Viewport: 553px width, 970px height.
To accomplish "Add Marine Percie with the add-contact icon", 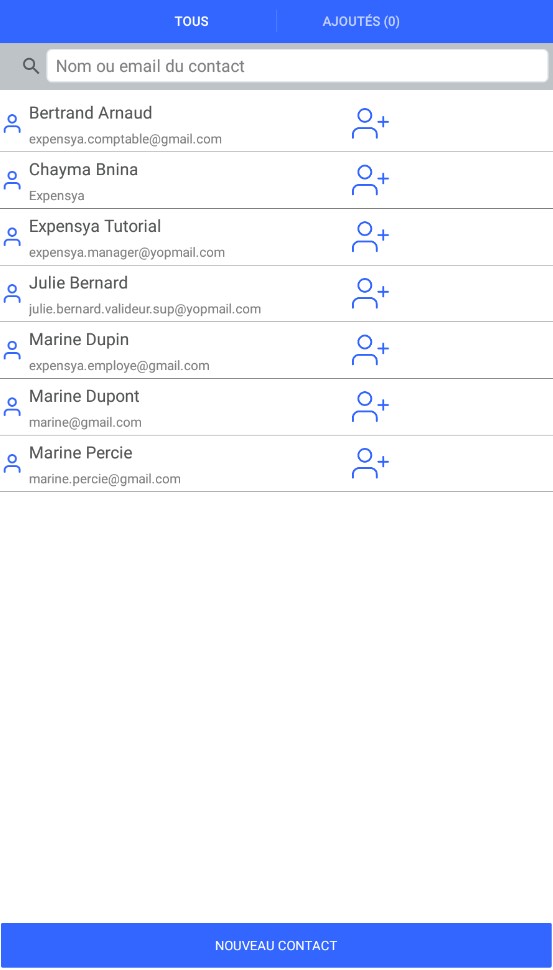I will click(x=370, y=463).
